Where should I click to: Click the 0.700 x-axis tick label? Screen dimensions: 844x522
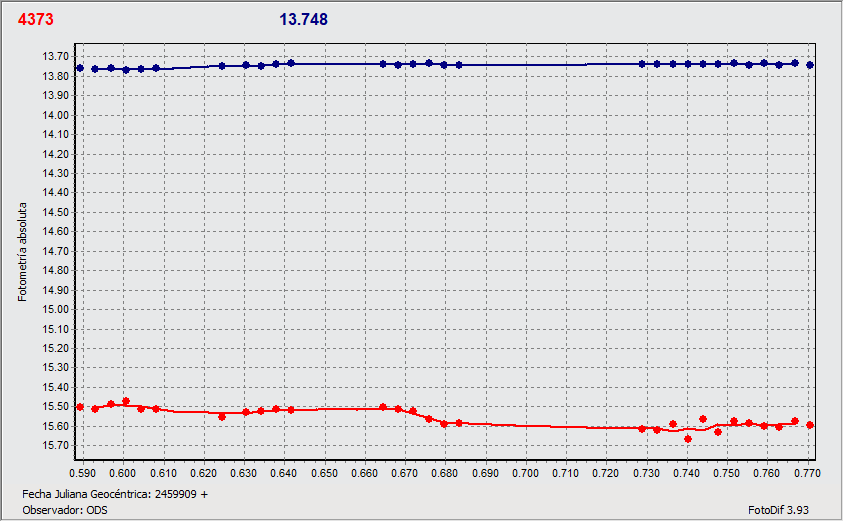coord(525,473)
